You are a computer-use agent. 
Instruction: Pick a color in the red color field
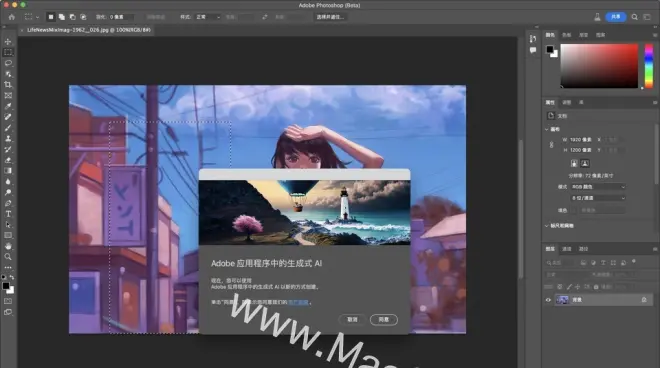(x=599, y=66)
